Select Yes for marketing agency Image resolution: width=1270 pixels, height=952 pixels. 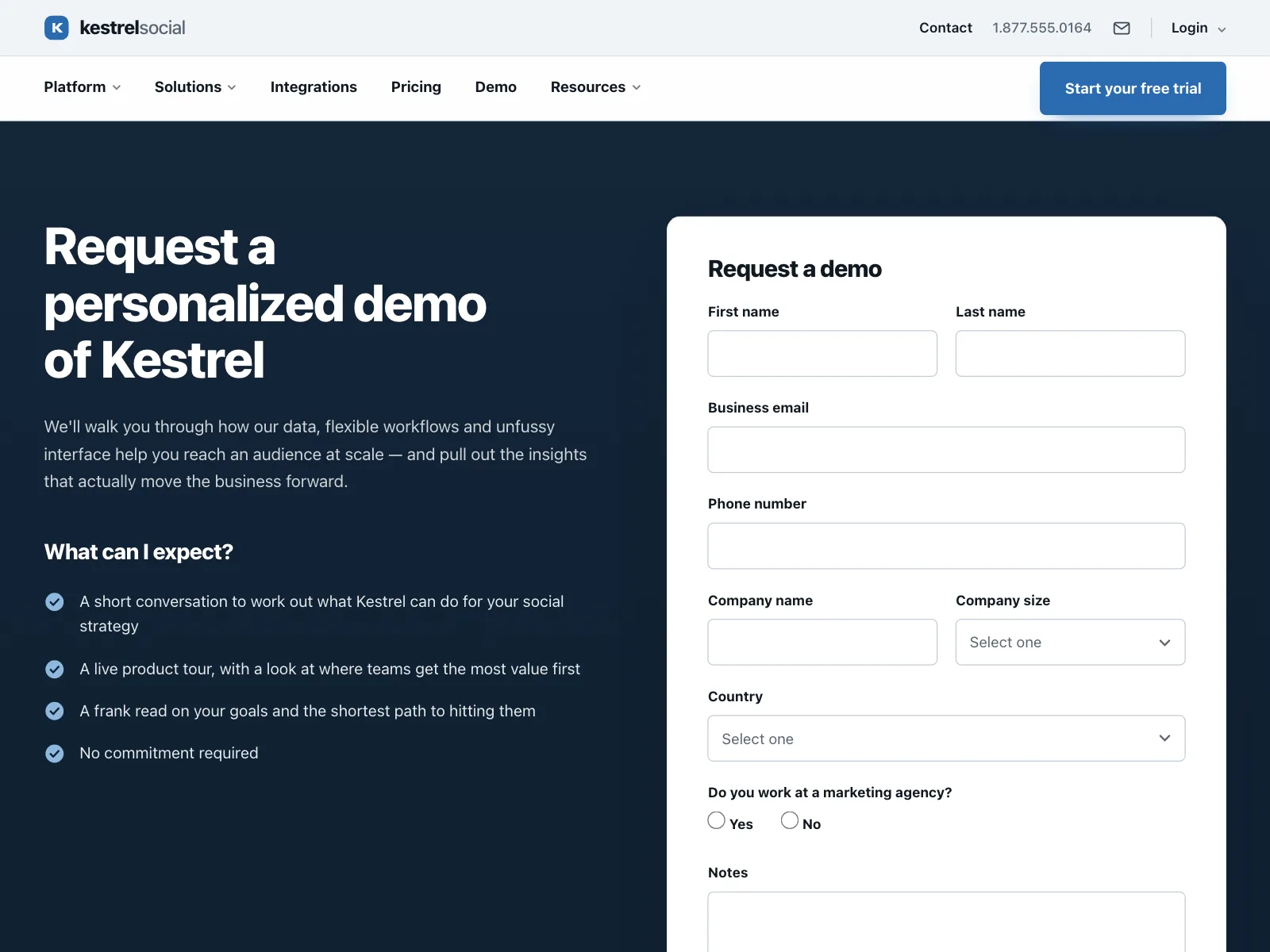click(x=717, y=820)
